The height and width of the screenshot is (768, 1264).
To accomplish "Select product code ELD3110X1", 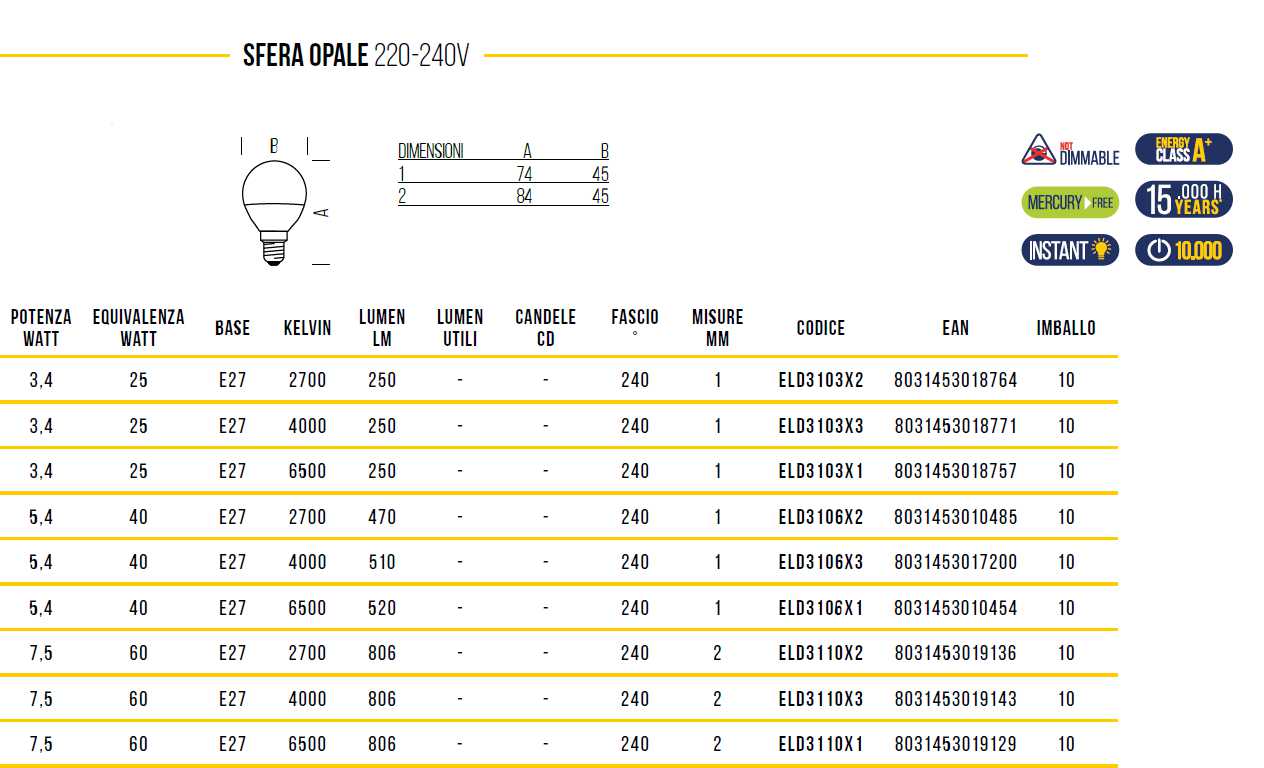I will pos(820,744).
